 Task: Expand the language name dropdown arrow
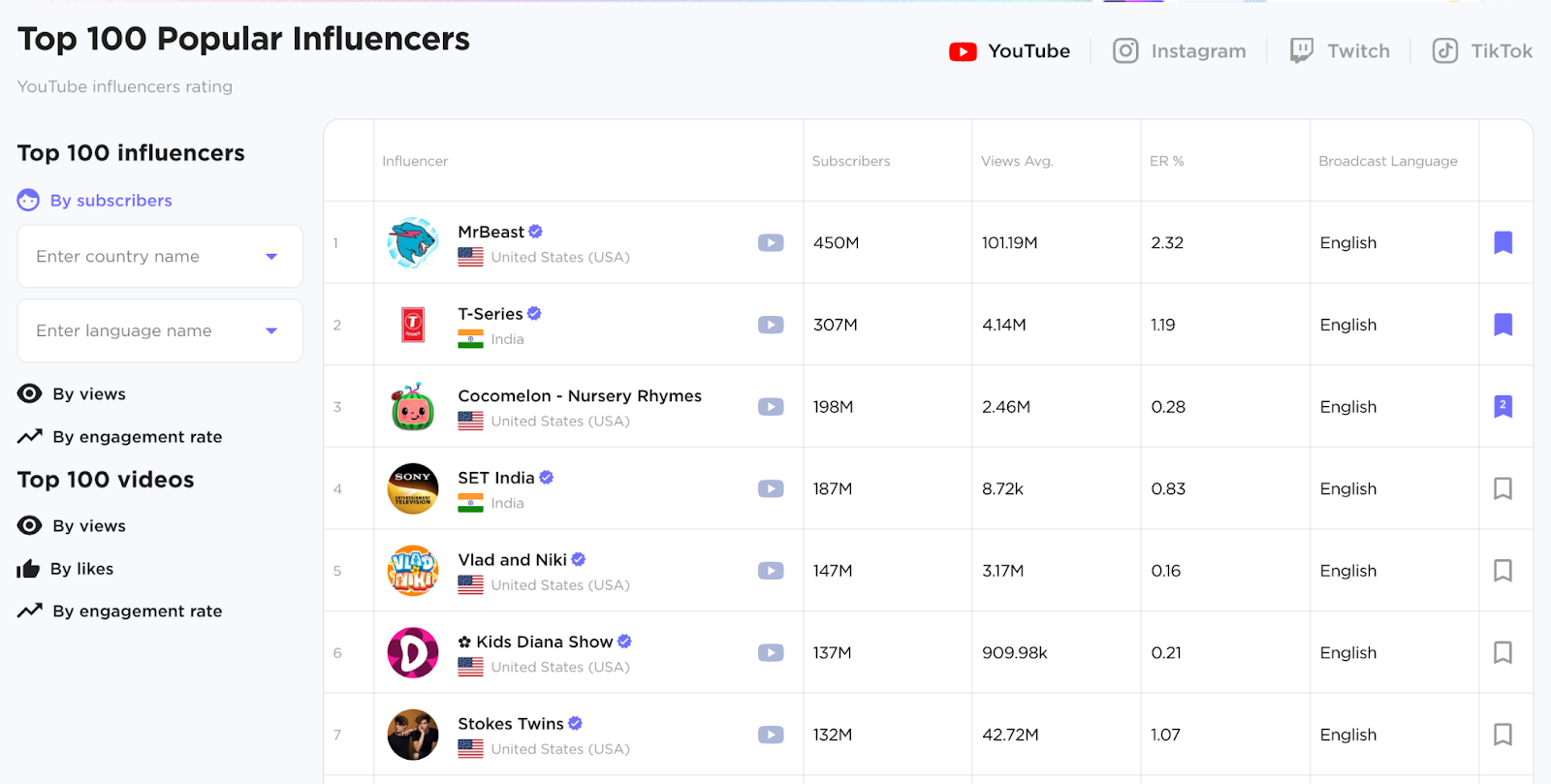coord(271,331)
